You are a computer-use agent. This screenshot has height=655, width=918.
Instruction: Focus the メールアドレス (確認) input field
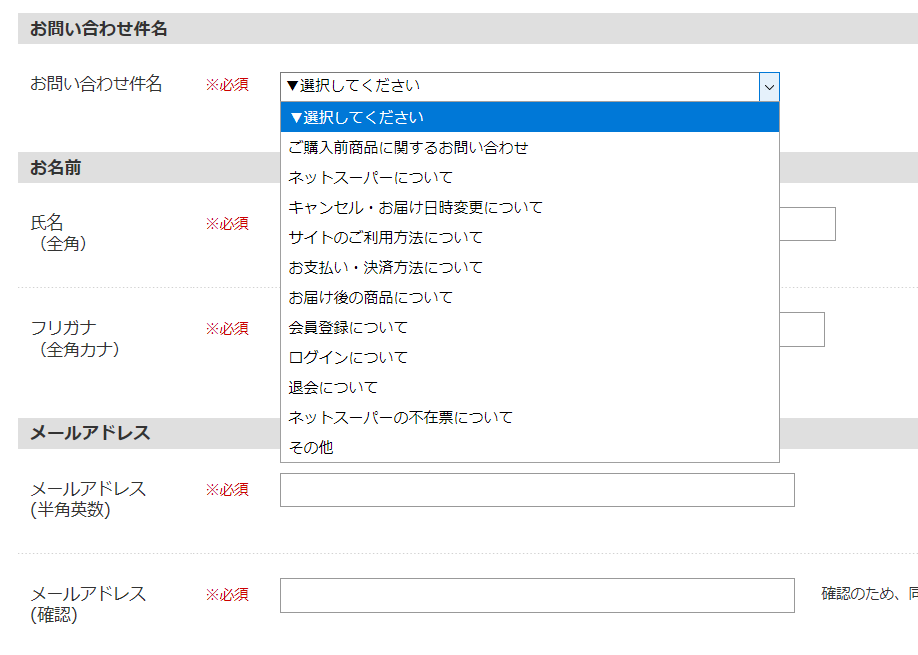click(537, 595)
